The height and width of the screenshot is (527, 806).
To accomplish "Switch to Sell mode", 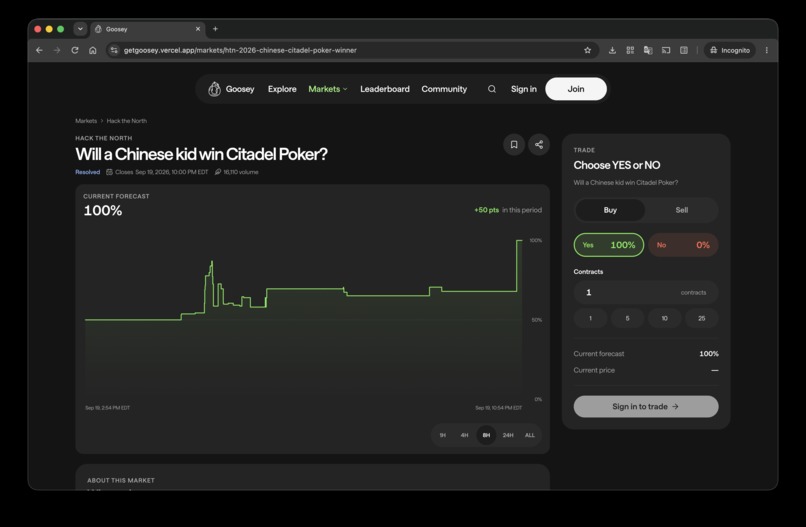I will tap(682, 210).
